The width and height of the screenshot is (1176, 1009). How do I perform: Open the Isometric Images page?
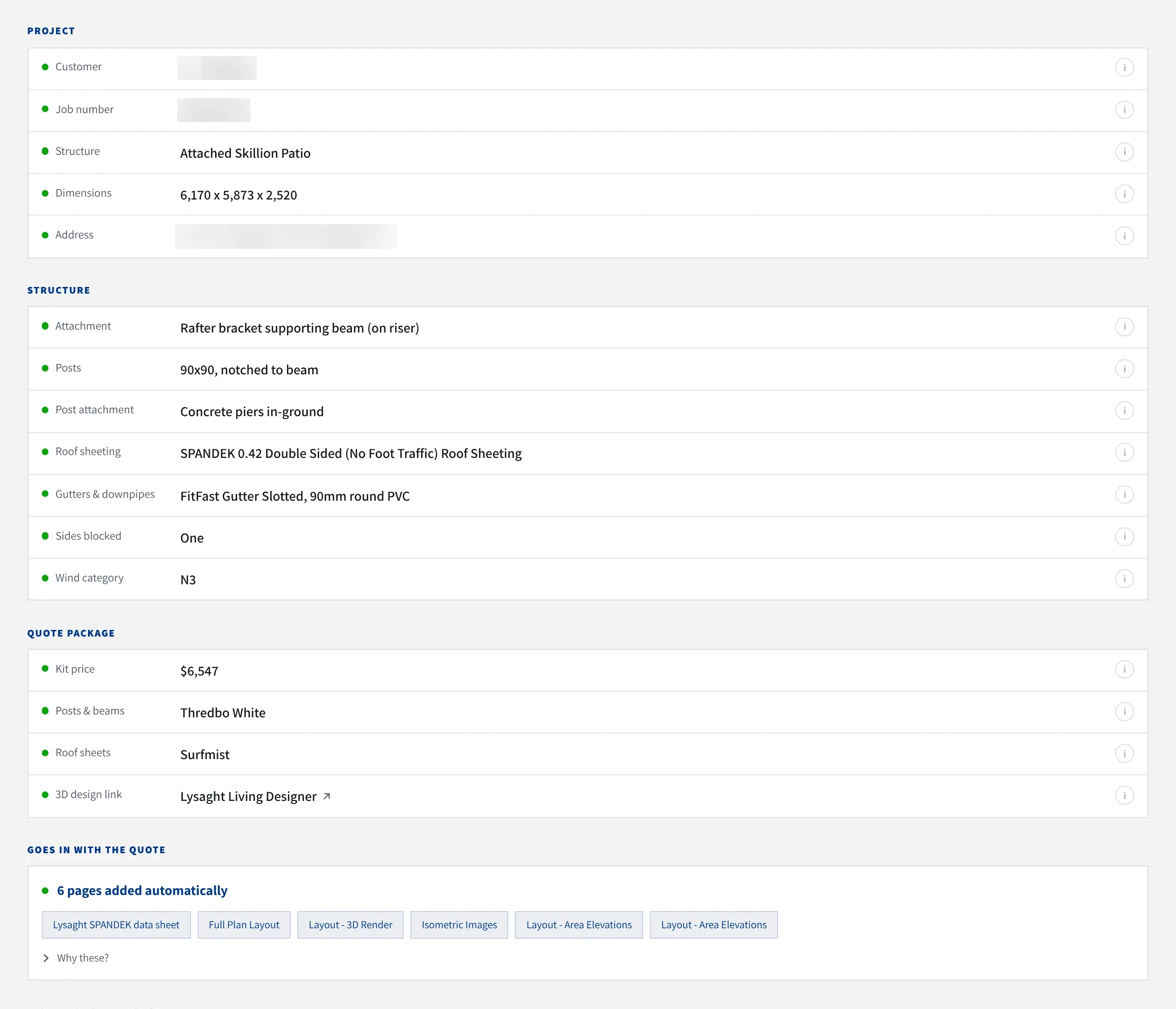[459, 925]
